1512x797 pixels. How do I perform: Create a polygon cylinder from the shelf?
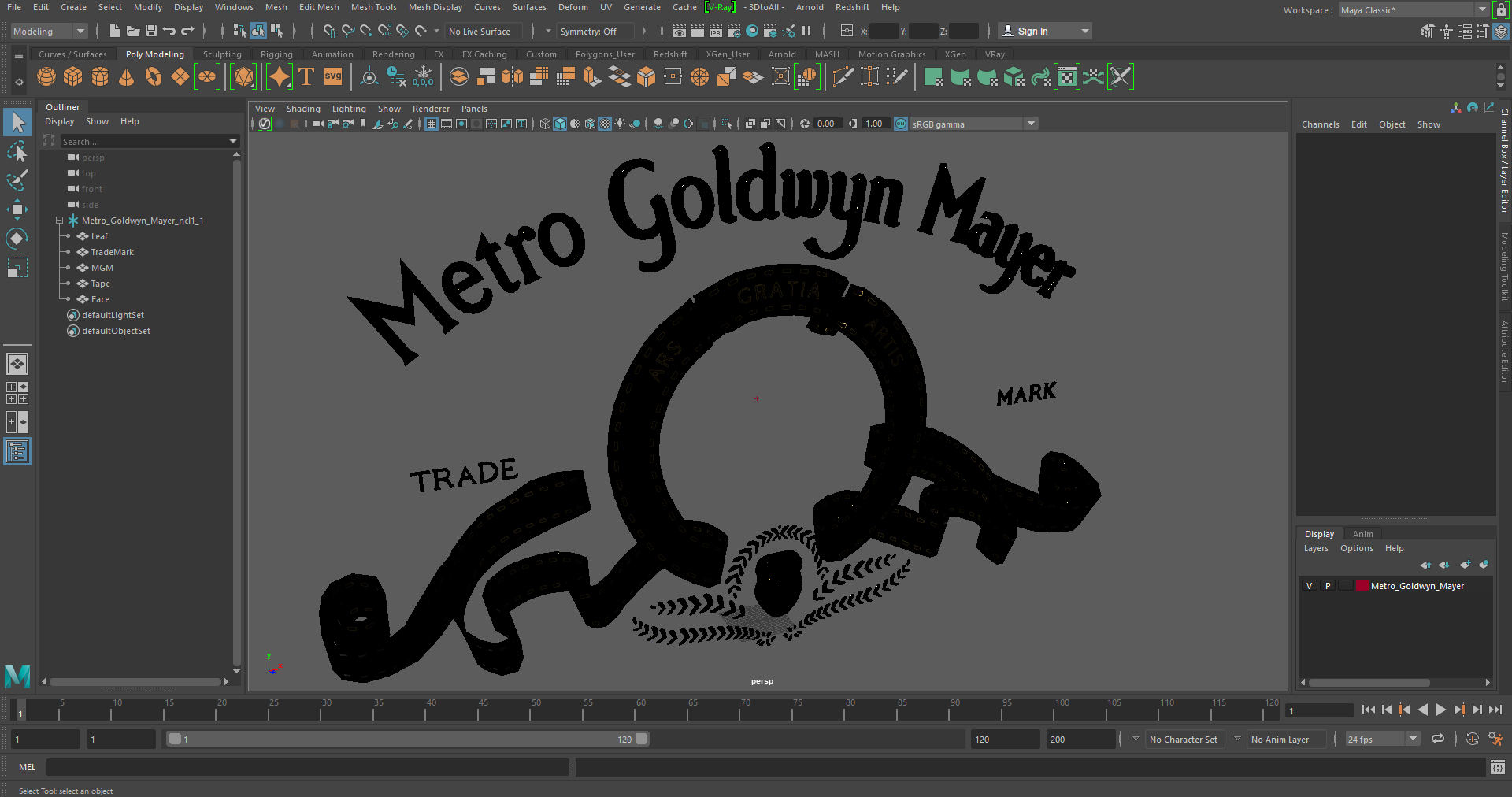pos(100,76)
